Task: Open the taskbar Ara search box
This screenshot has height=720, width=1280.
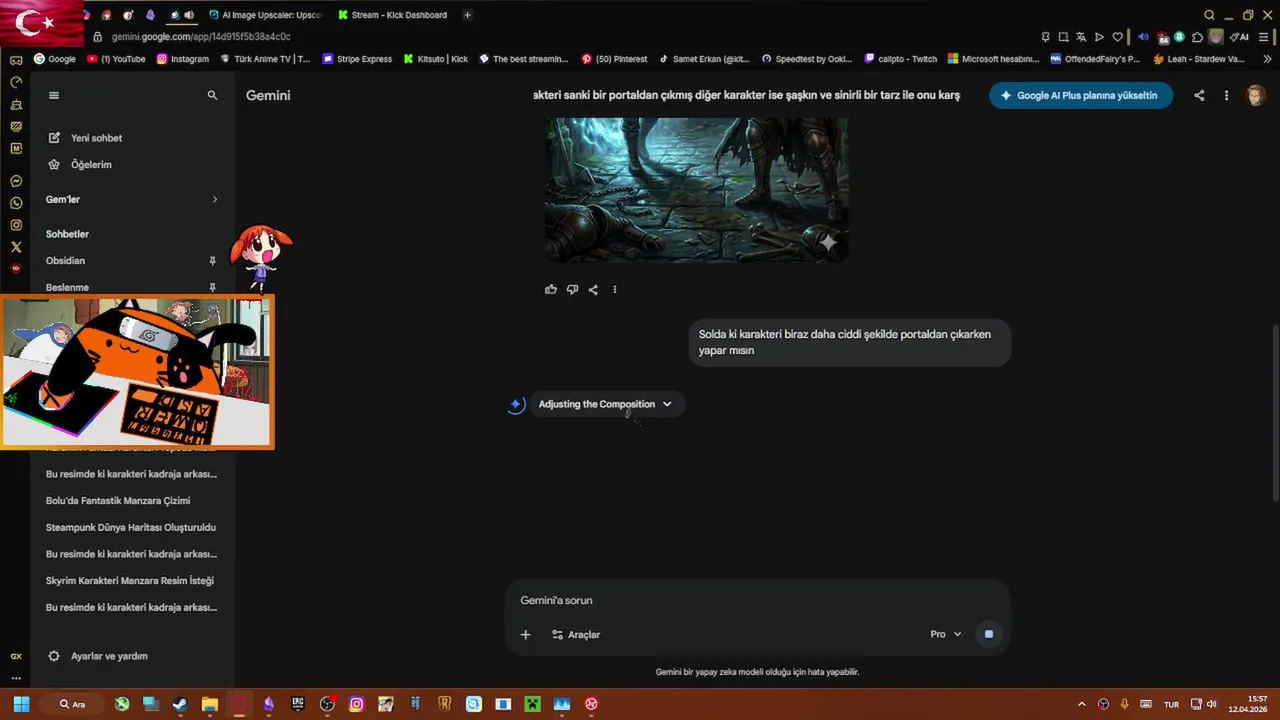Action: pyautogui.click(x=73, y=704)
